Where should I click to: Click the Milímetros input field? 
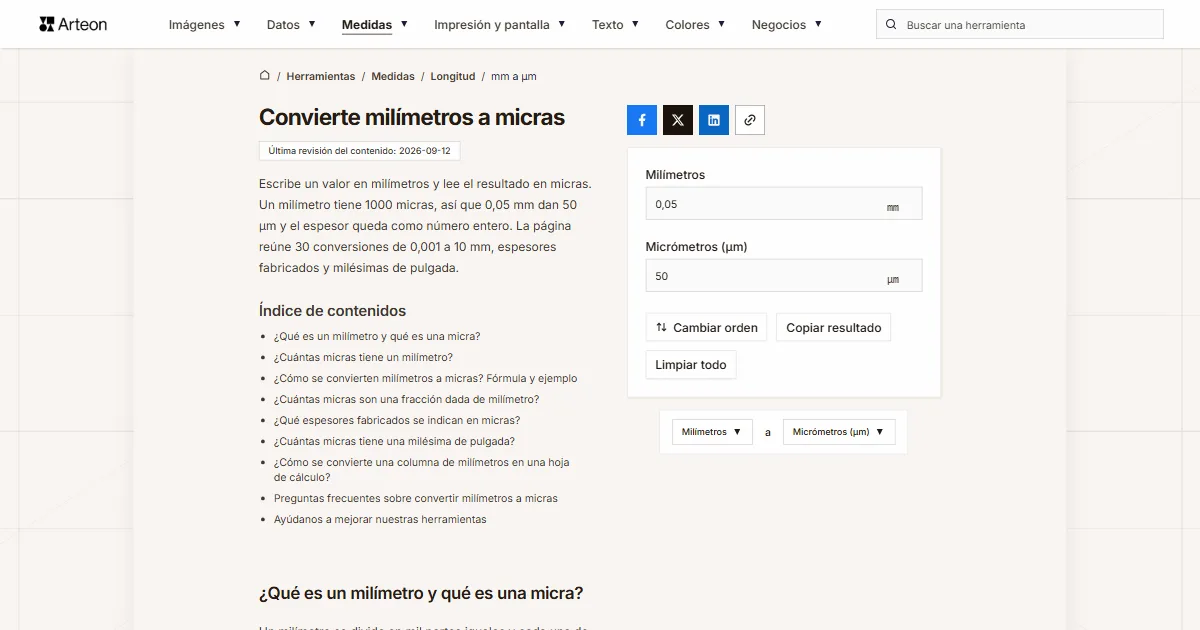[784, 204]
